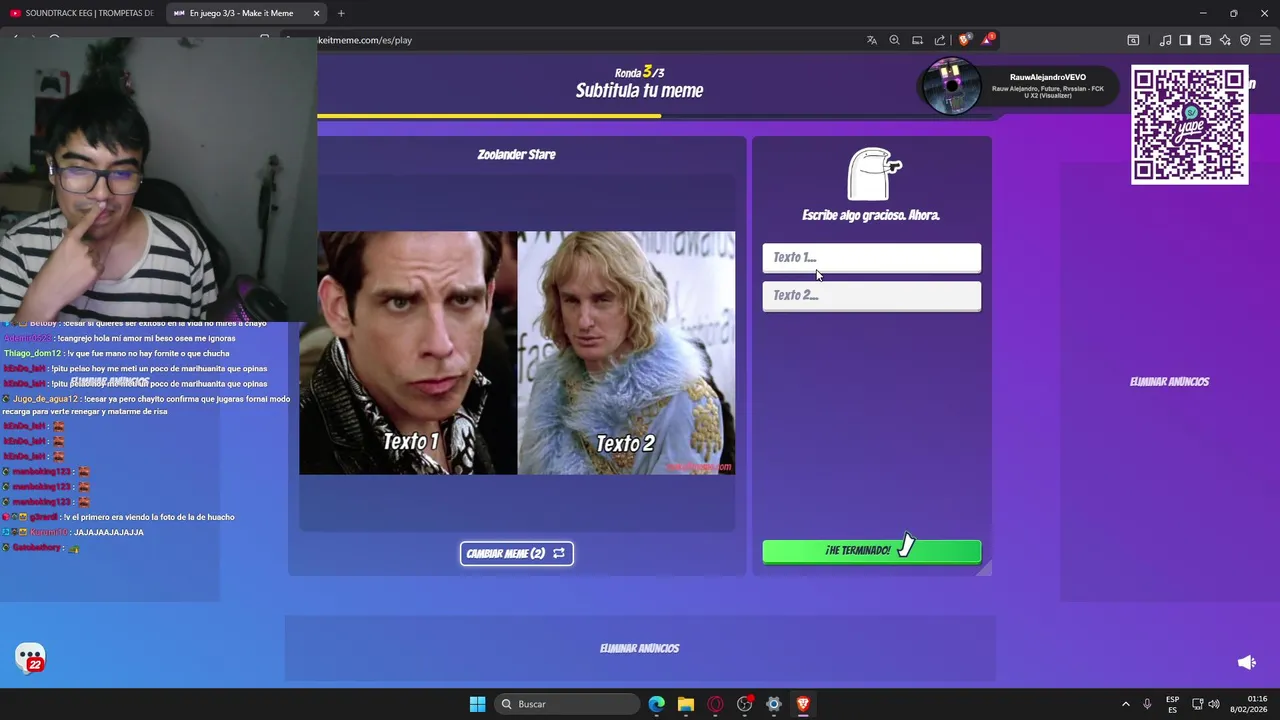Open File Explorer from taskbar
The width and height of the screenshot is (1280, 720).
click(685, 704)
